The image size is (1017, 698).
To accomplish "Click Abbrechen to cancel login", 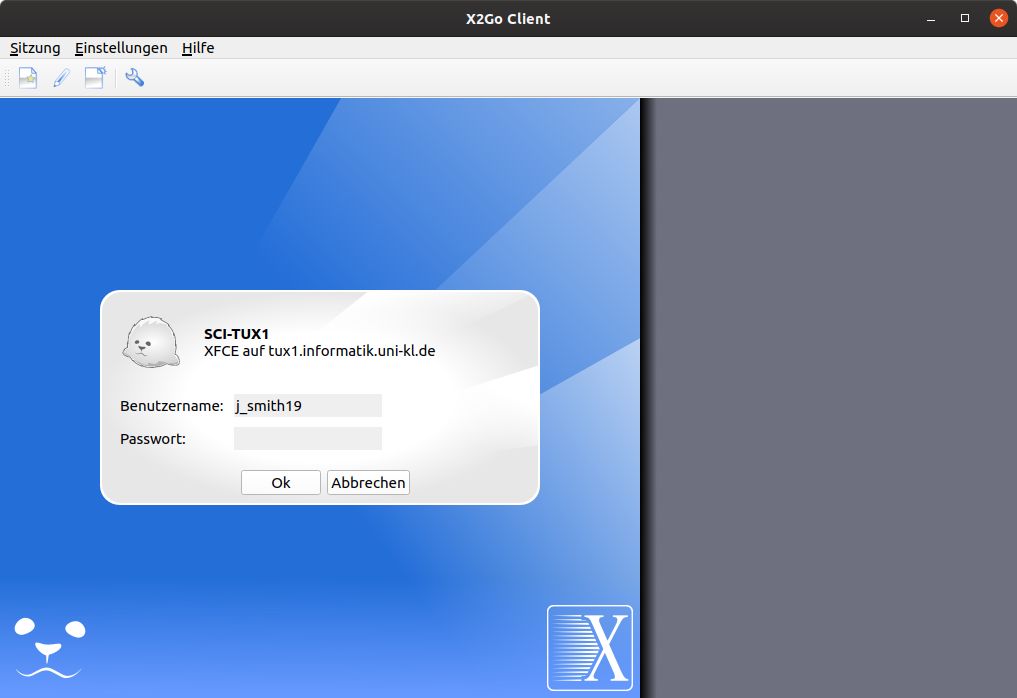I will [368, 483].
